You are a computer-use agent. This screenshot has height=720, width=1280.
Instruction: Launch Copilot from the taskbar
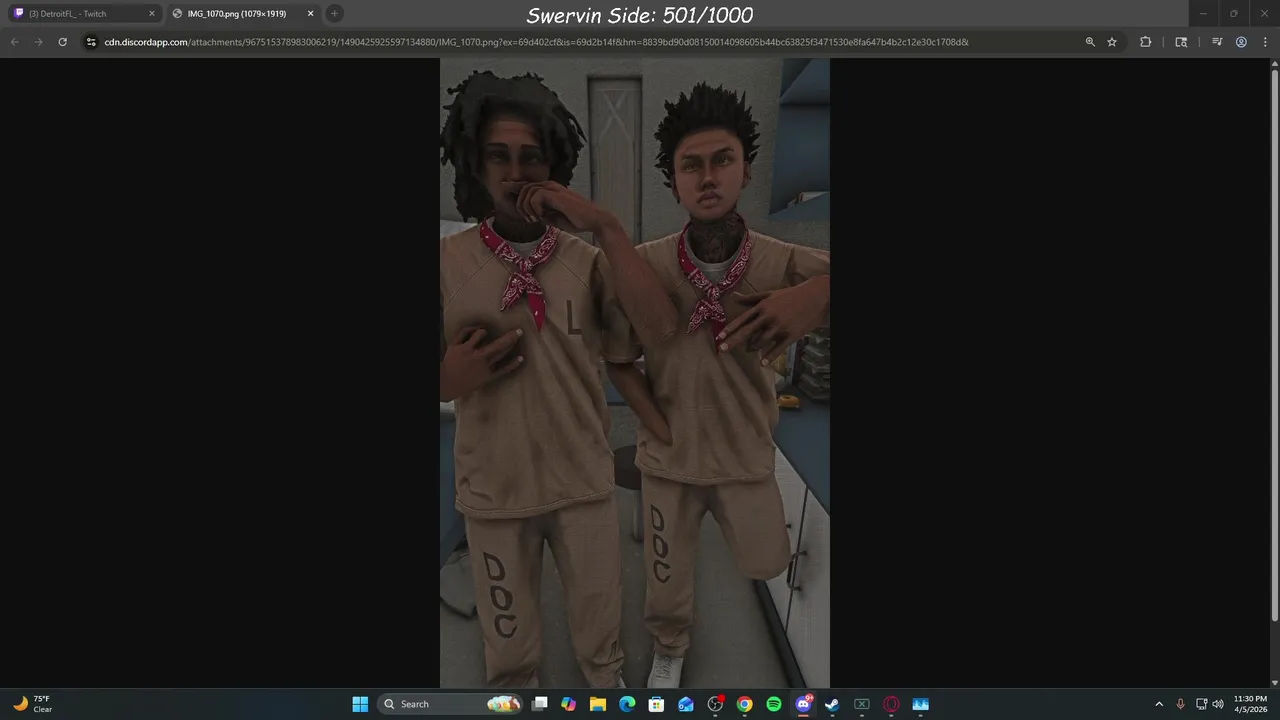pos(569,704)
